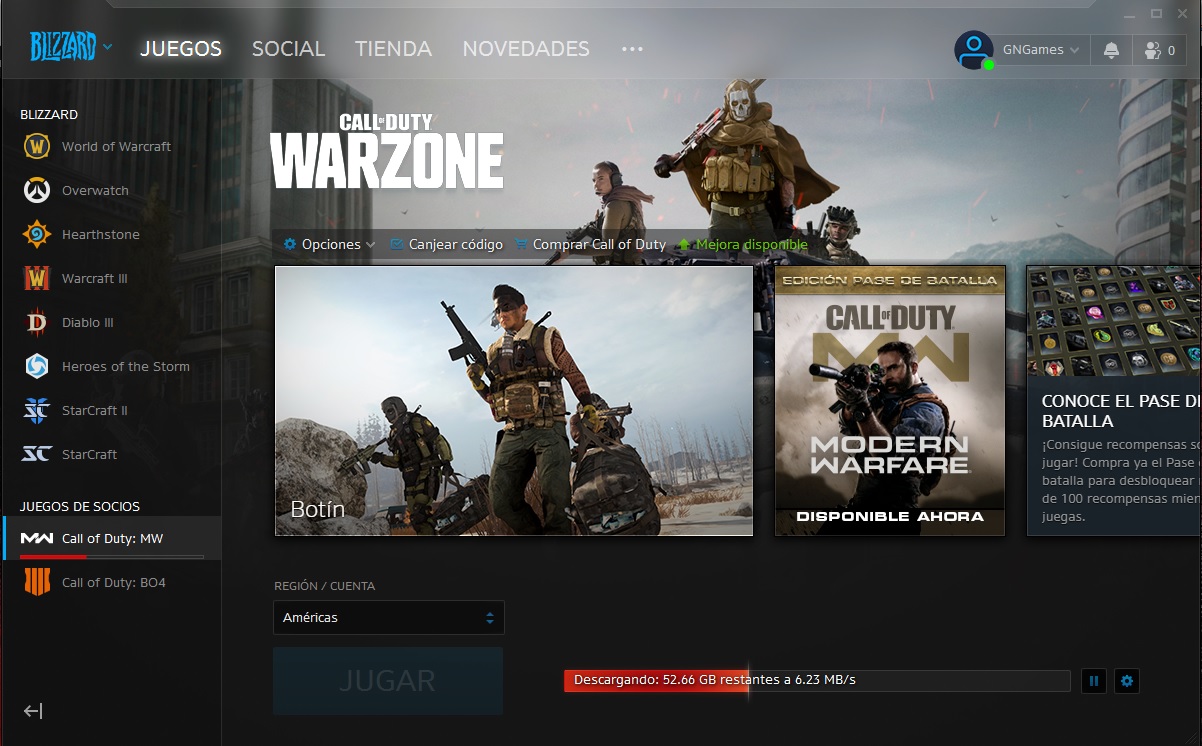This screenshot has height=746, width=1202.
Task: Select the Diablo III icon
Action: pyautogui.click(x=36, y=322)
